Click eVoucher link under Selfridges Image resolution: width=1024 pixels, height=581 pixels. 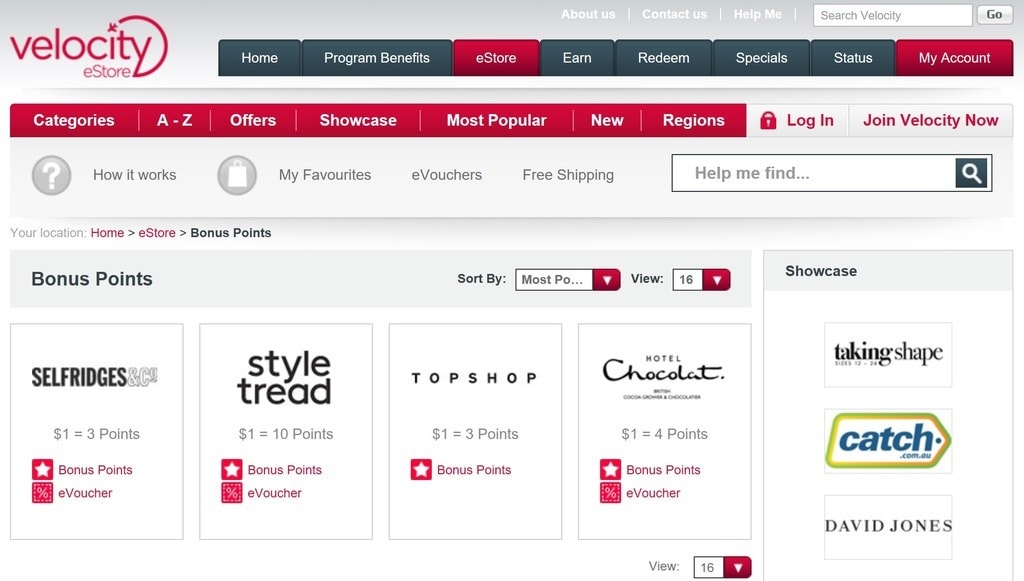[85, 494]
